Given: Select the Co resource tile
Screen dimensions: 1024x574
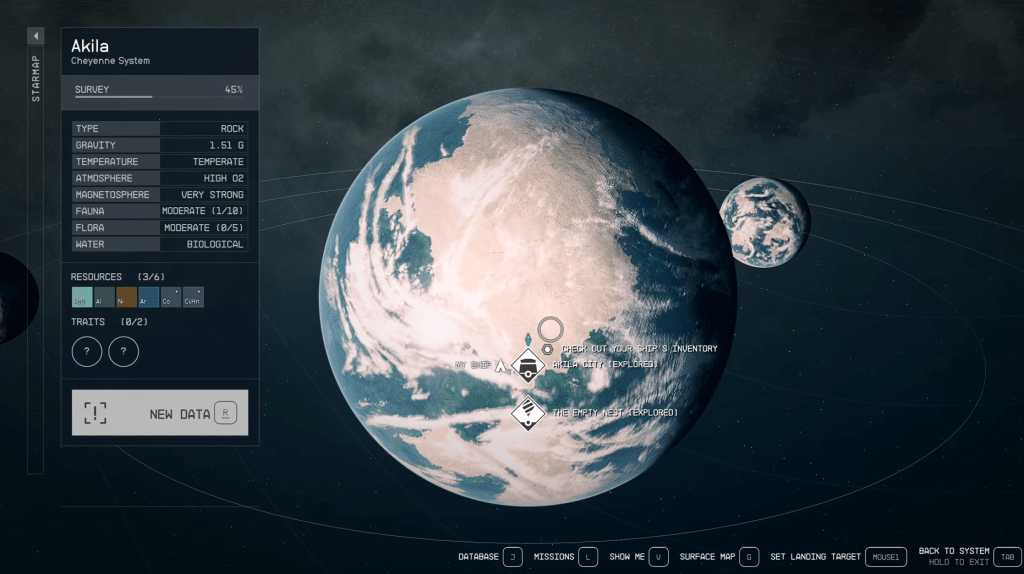Looking at the screenshot, I should 170,297.
